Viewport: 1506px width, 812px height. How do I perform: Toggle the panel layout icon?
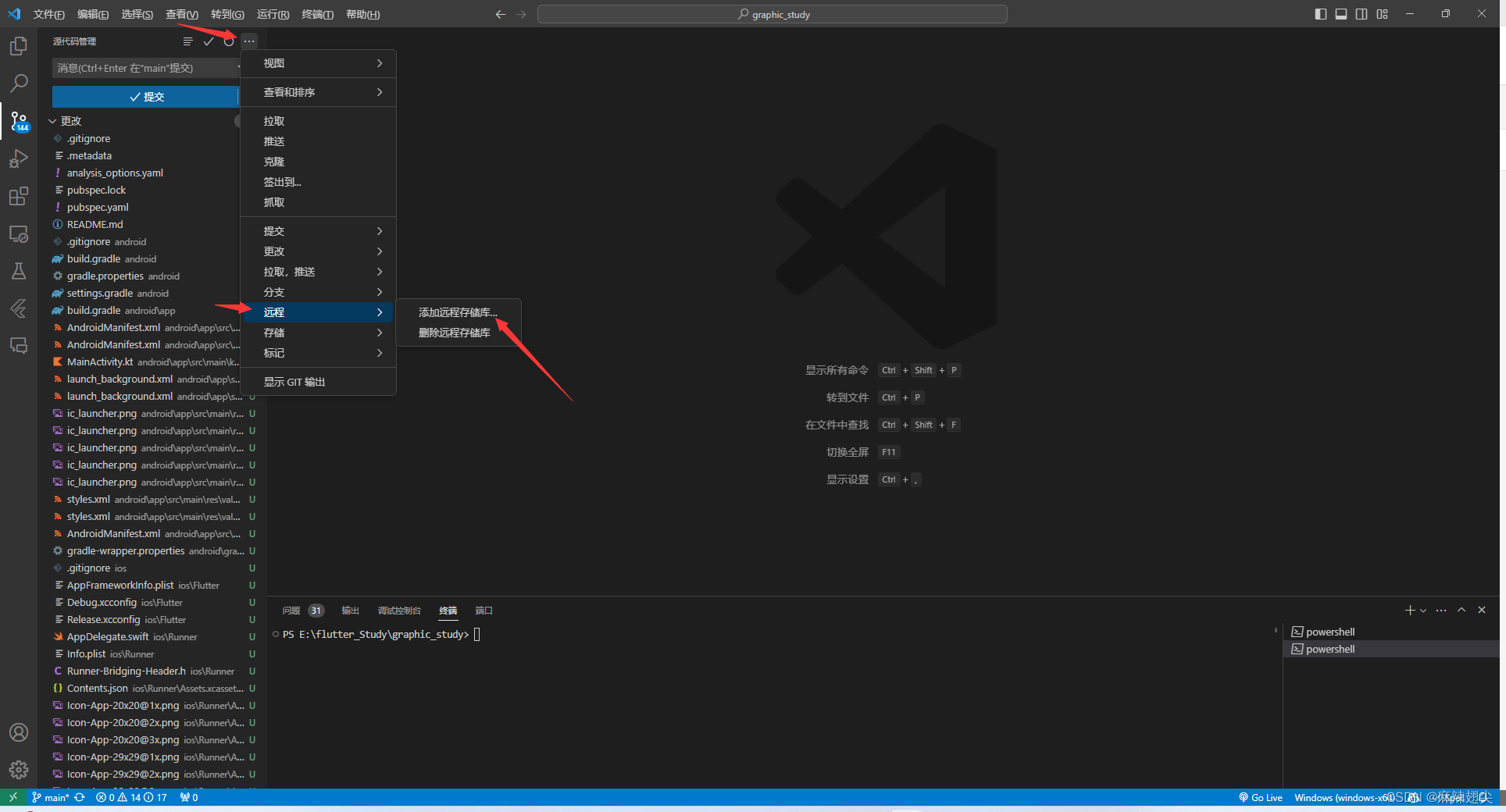(1341, 14)
